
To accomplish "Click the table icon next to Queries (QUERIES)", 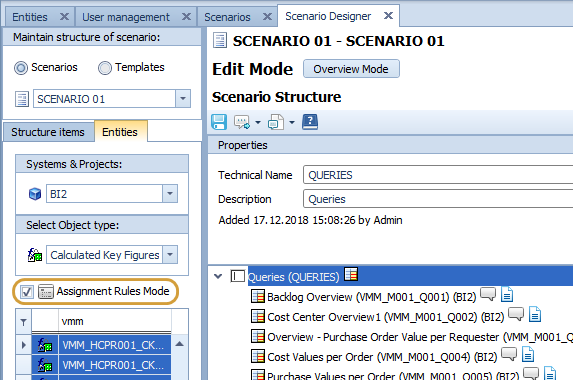I will 351,274.
